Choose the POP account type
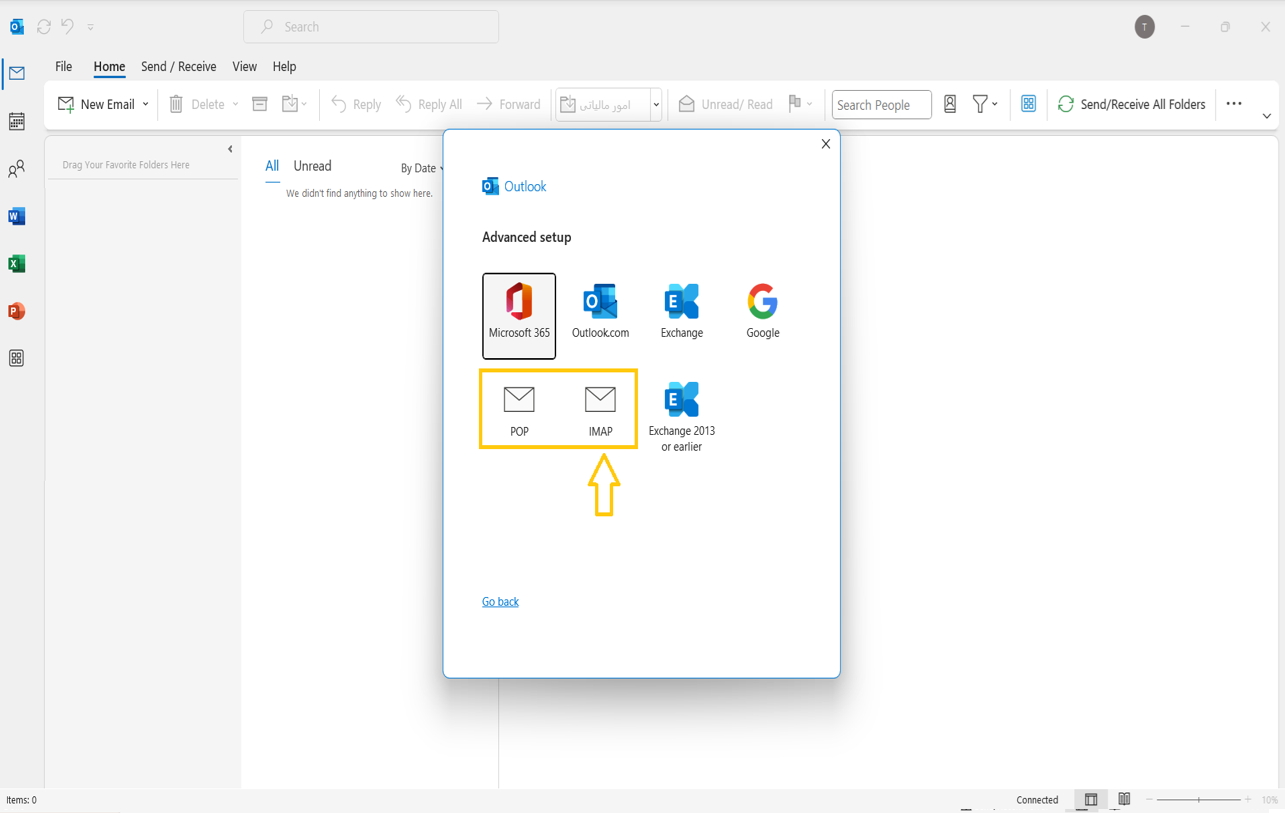Image resolution: width=1285 pixels, height=813 pixels. [x=519, y=410]
